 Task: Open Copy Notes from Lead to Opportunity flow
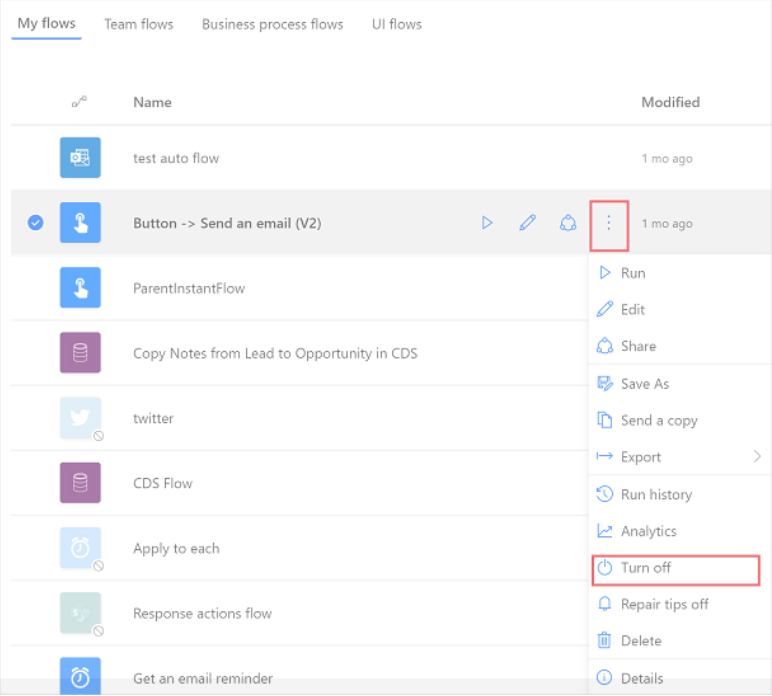(x=275, y=353)
